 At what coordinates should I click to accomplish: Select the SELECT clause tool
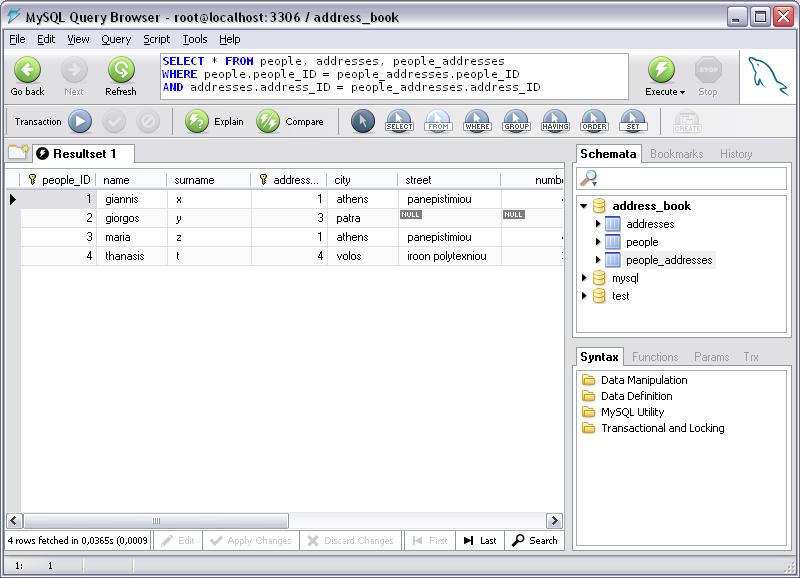click(399, 121)
